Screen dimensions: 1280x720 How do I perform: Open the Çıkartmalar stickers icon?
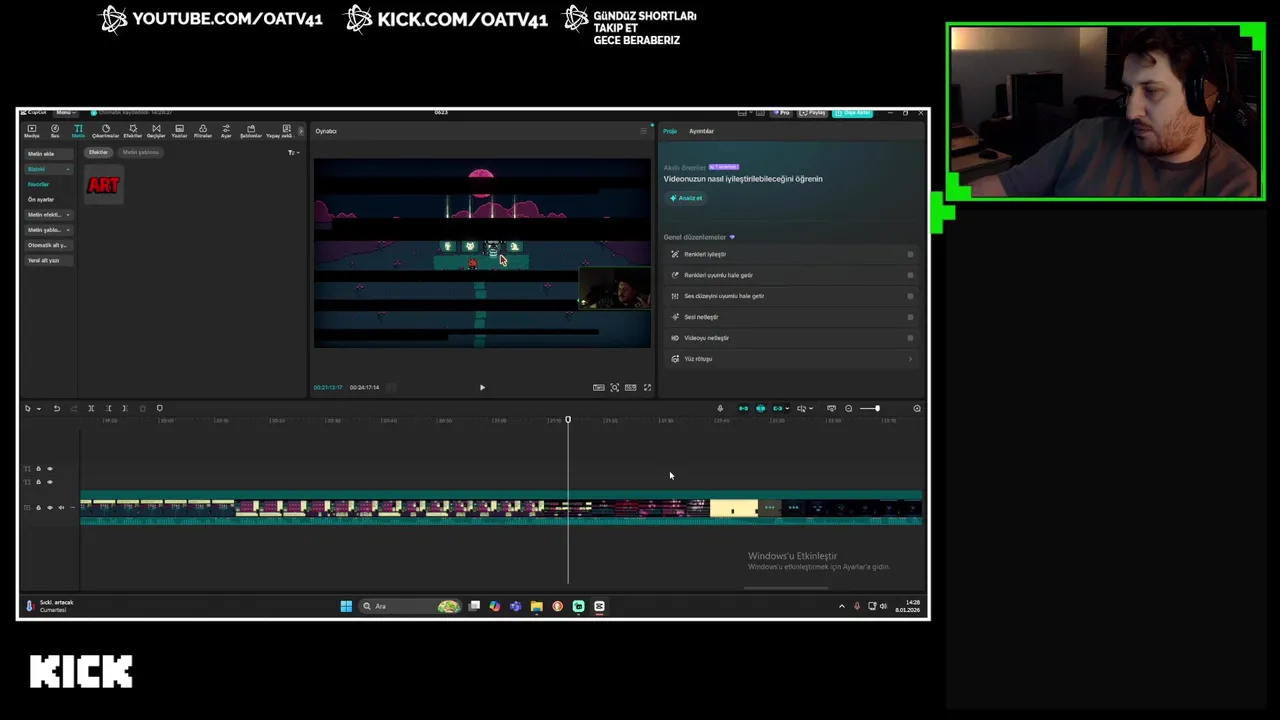coord(106,129)
